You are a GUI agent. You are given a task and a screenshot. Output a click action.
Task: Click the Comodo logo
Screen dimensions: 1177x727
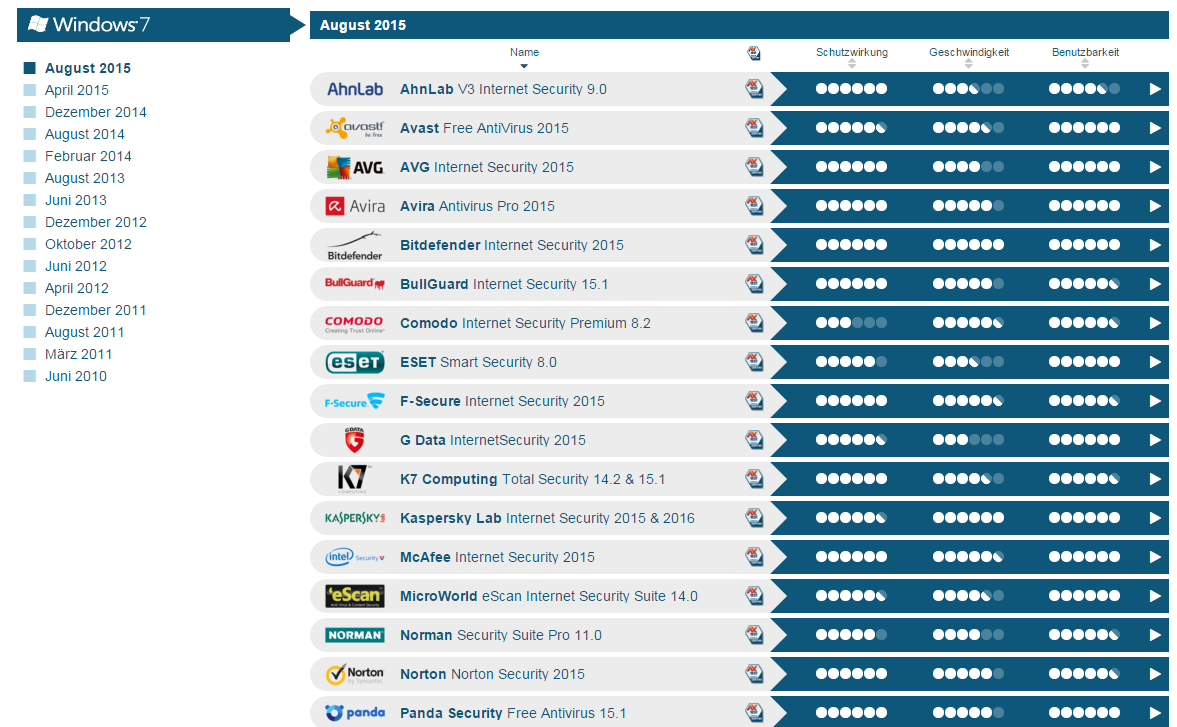click(x=355, y=323)
